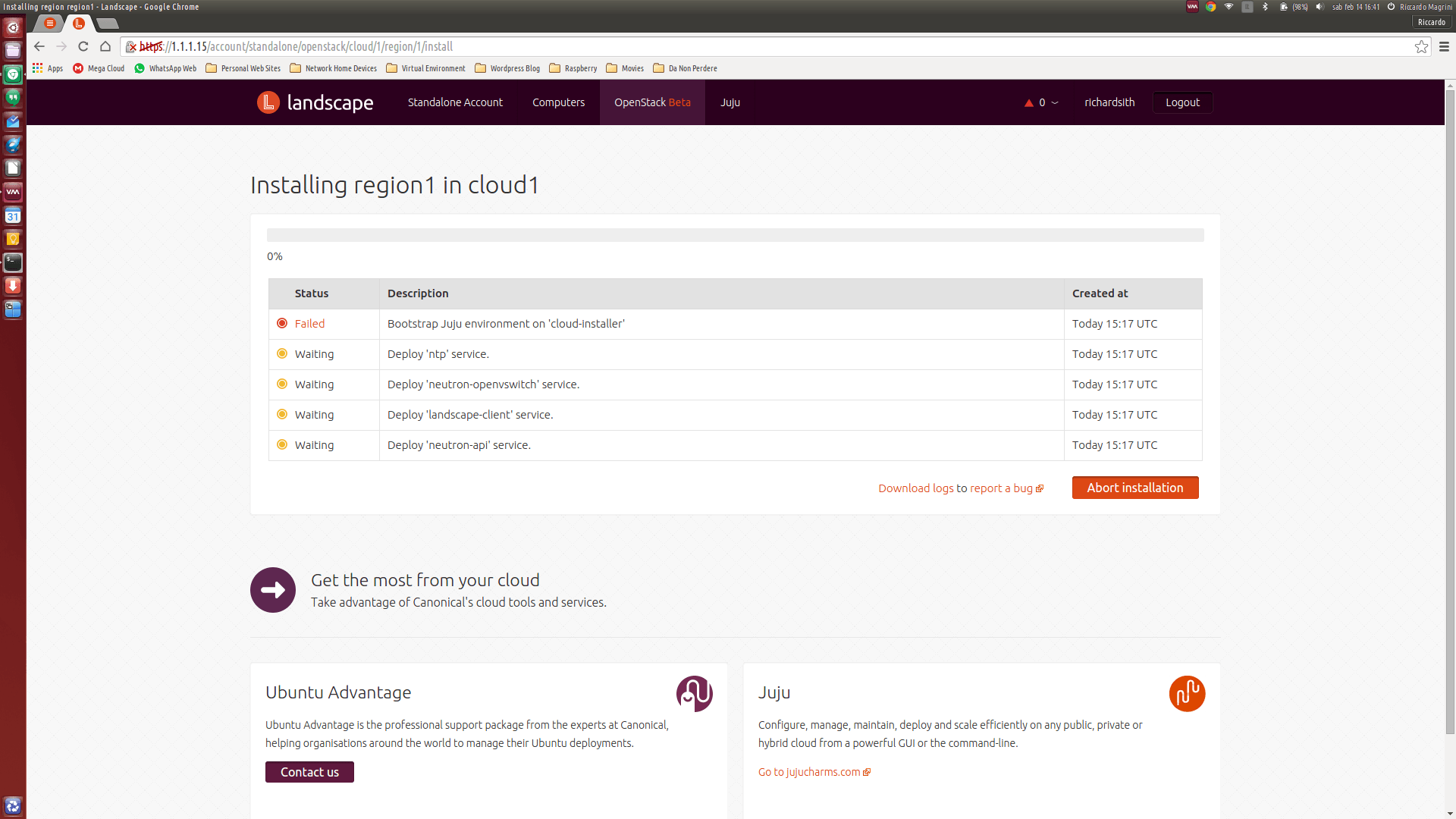
Task: Open the Raspberry bookmark folder
Action: [573, 68]
